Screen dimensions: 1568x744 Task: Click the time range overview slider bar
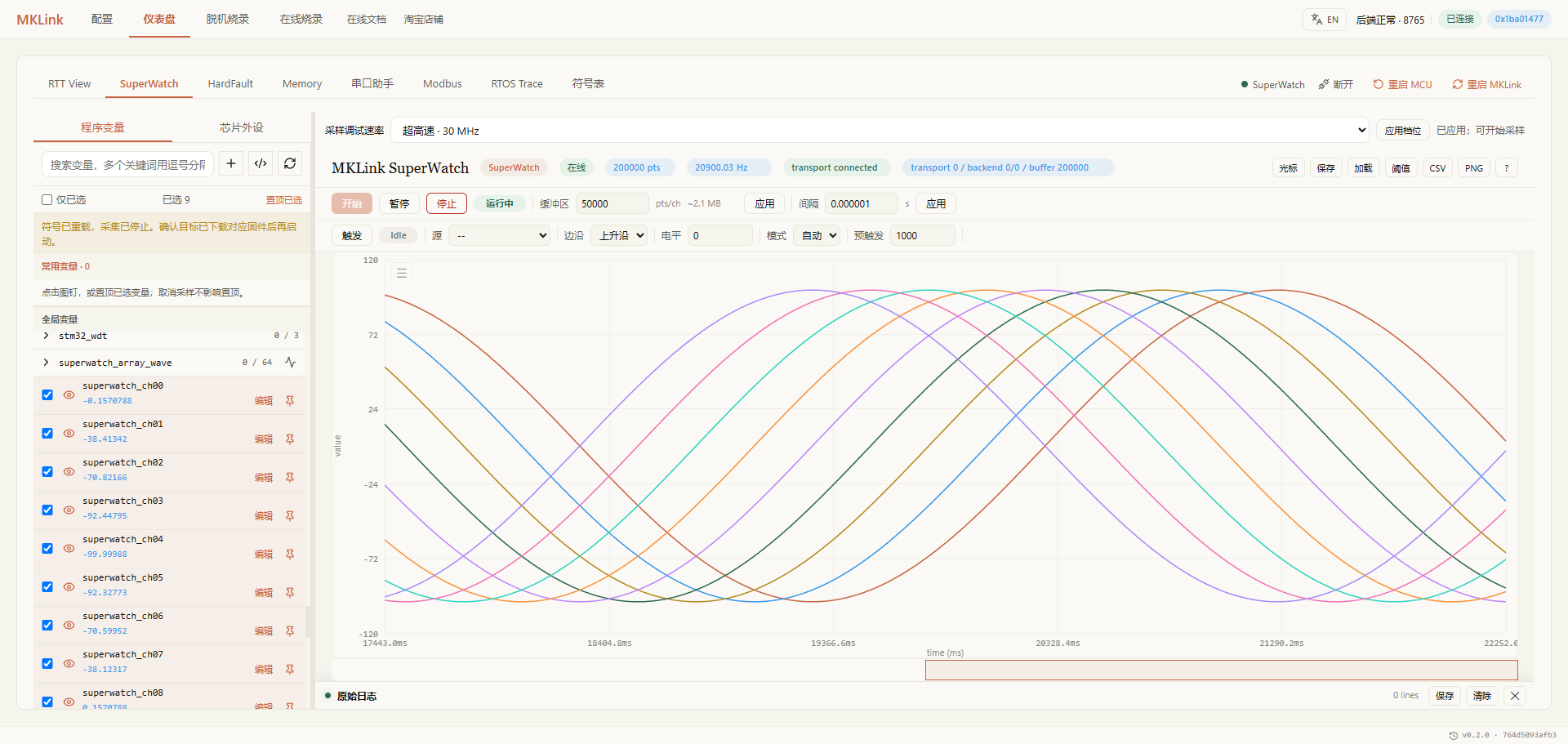pos(1221,670)
